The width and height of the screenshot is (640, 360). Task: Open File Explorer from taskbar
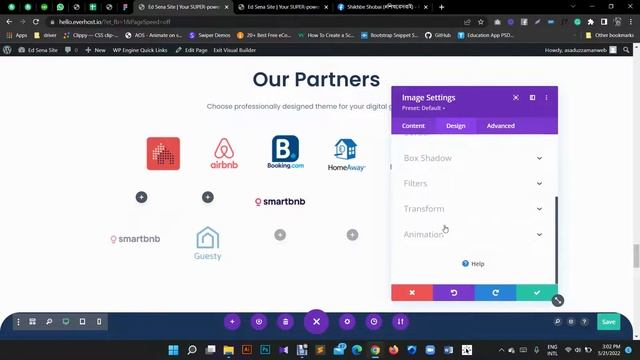pos(229,350)
